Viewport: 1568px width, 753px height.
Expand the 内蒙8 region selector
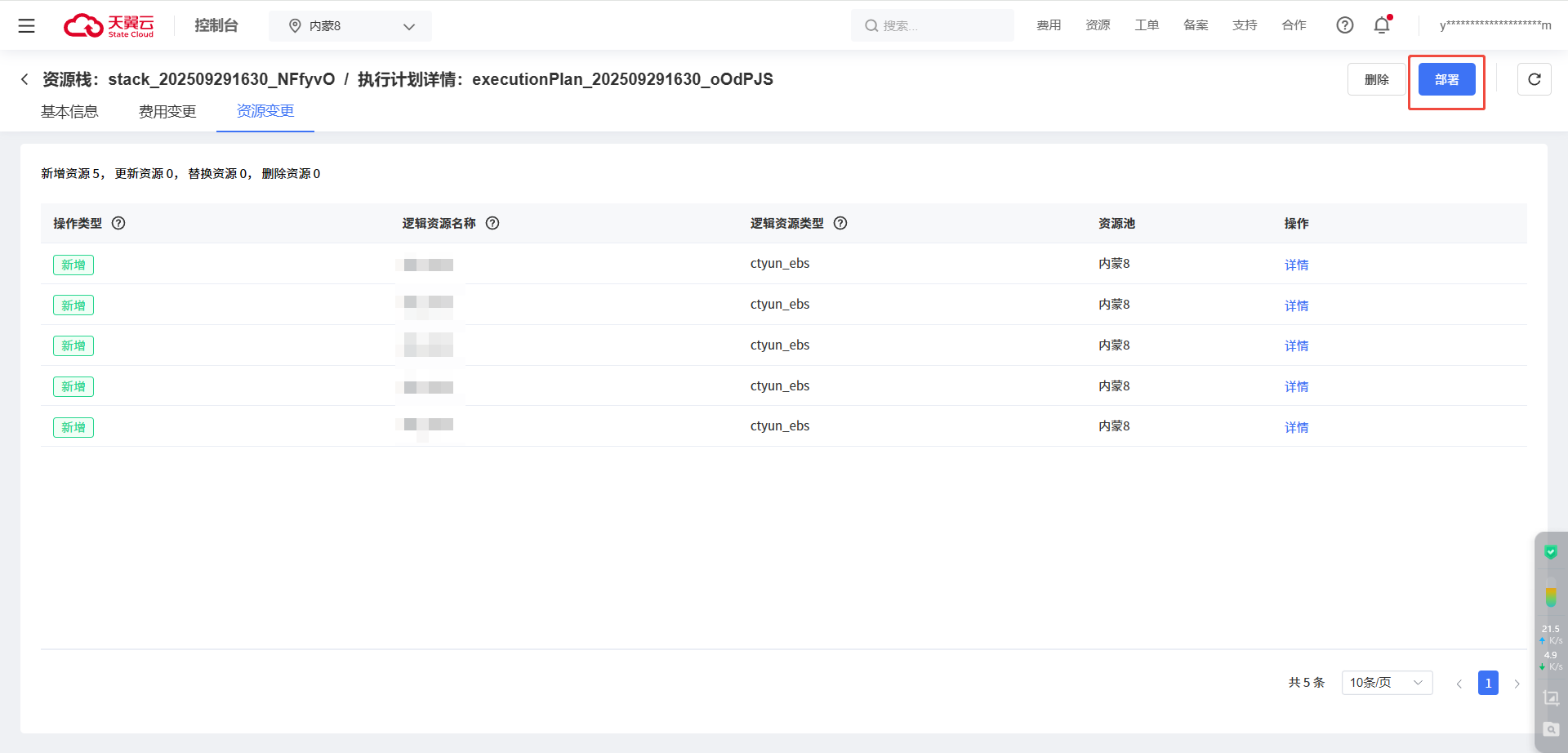350,26
